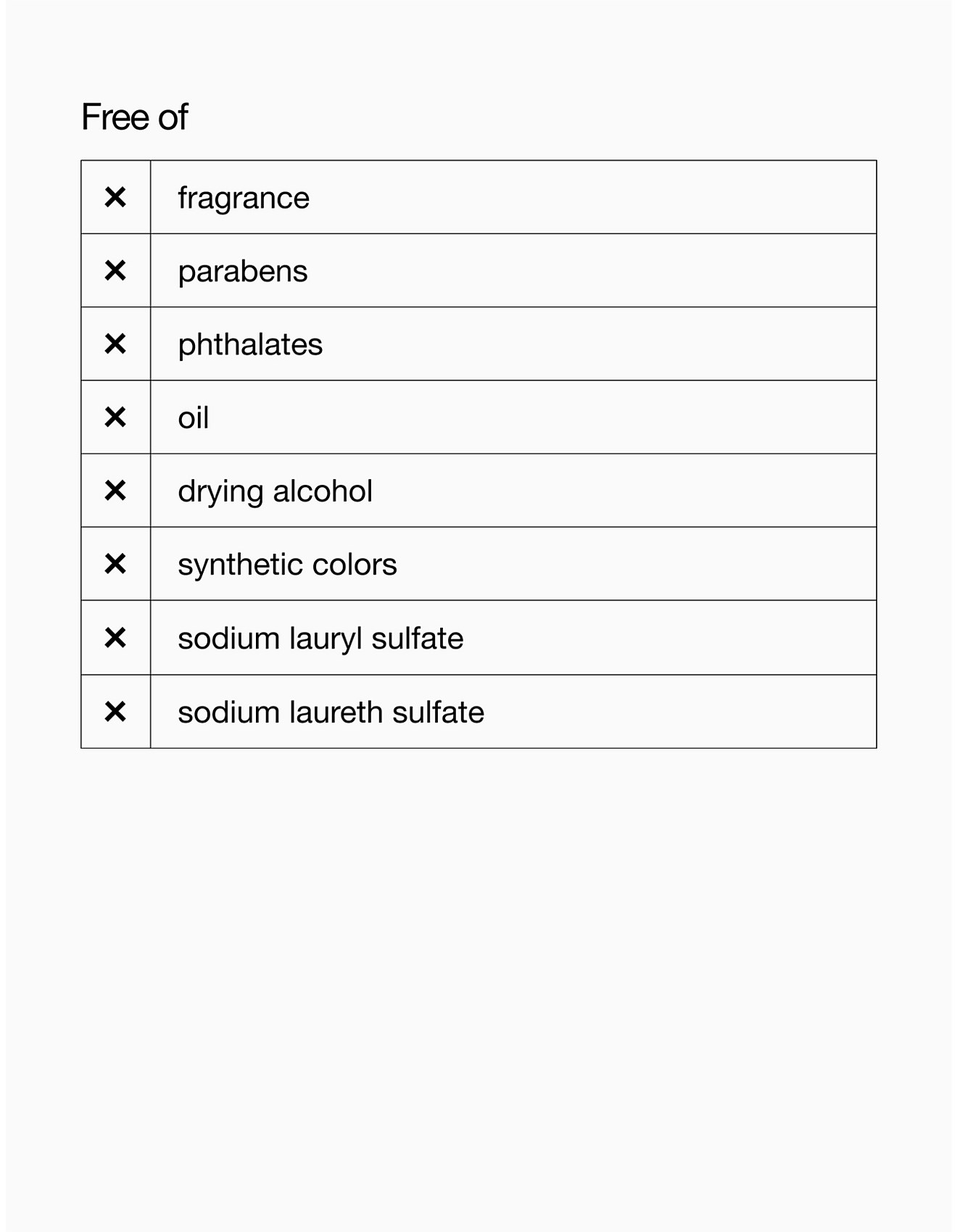The height and width of the screenshot is (1232, 957).
Task: Tap the X mark for drying alcohol
Action: (x=115, y=491)
